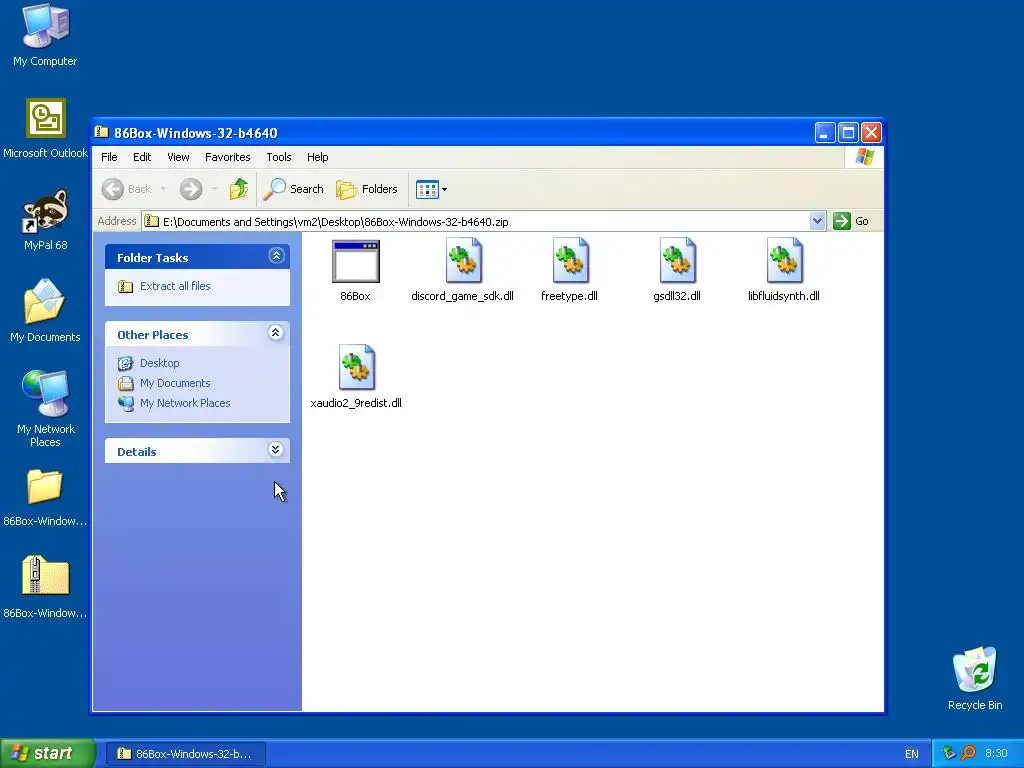Image resolution: width=1024 pixels, height=768 pixels.
Task: Maximize the 86Box-Windows-32-b4640 window
Action: pyautogui.click(x=848, y=133)
